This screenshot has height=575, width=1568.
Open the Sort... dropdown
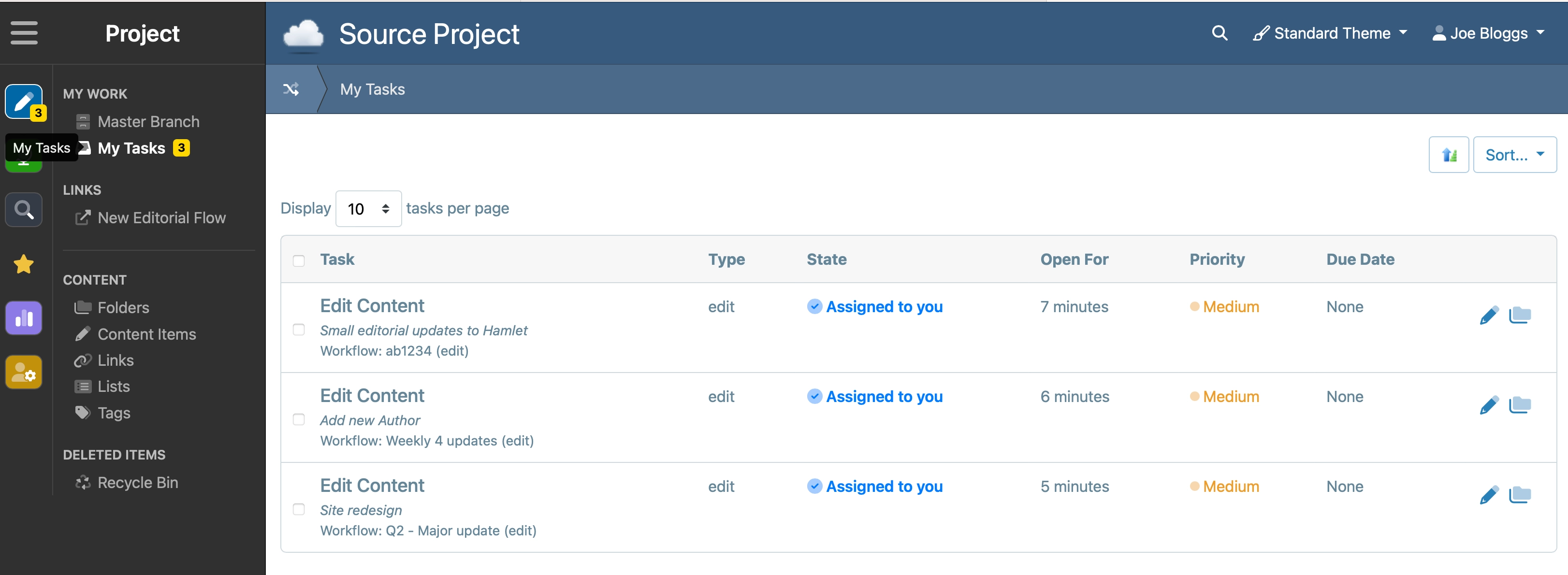[x=1514, y=155]
